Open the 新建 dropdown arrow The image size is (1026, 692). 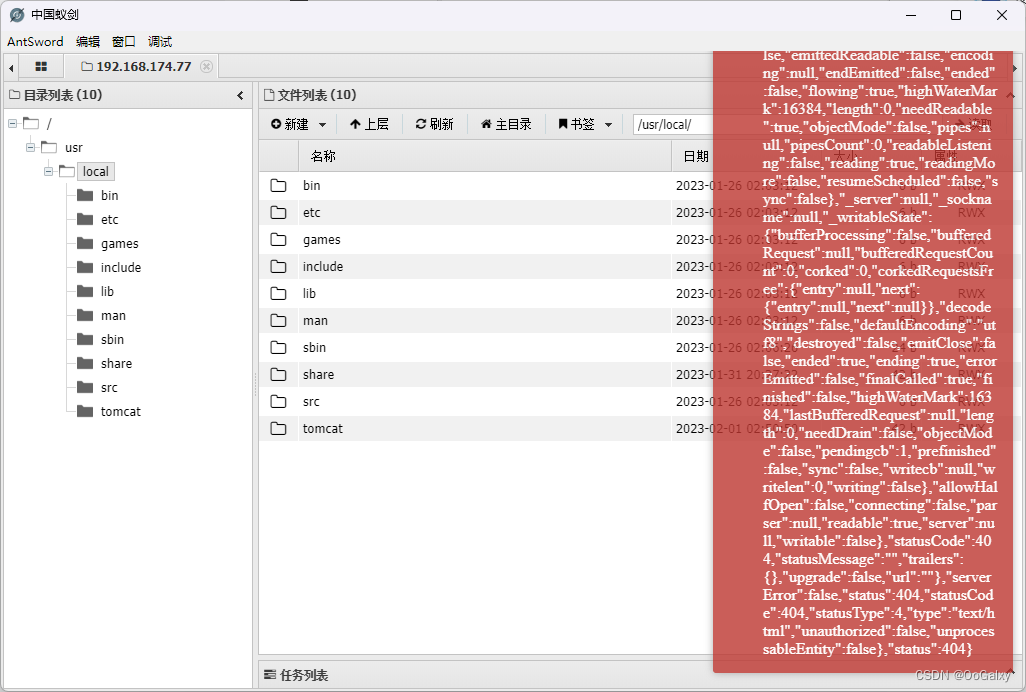(x=322, y=124)
